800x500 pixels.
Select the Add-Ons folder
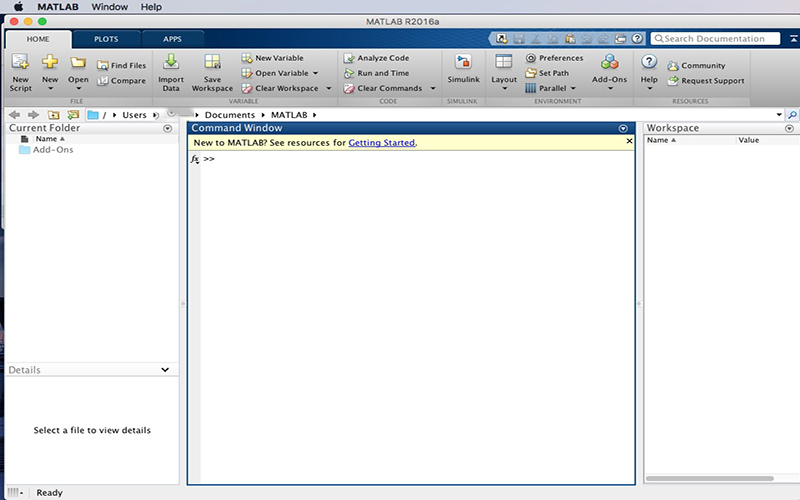(46, 150)
